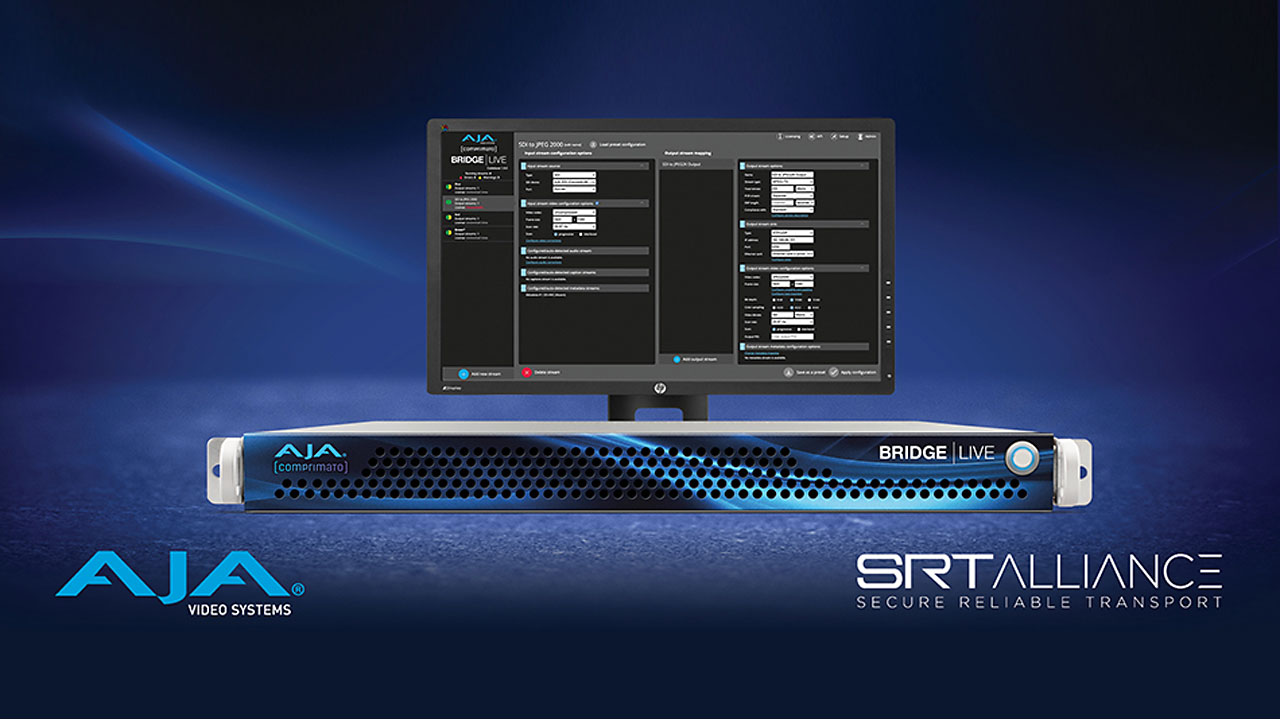Open the Setup wrench icon
Screen dimensions: 1280x720
(834, 137)
